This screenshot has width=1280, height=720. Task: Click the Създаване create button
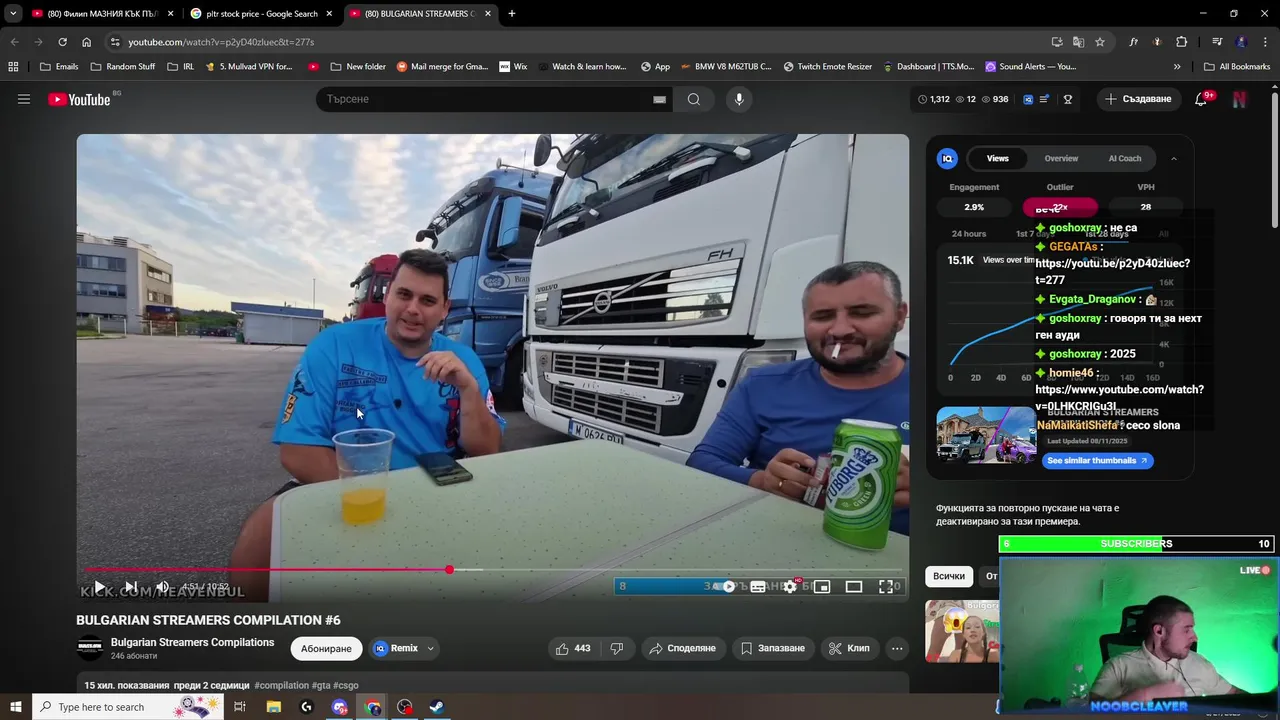click(x=1138, y=99)
